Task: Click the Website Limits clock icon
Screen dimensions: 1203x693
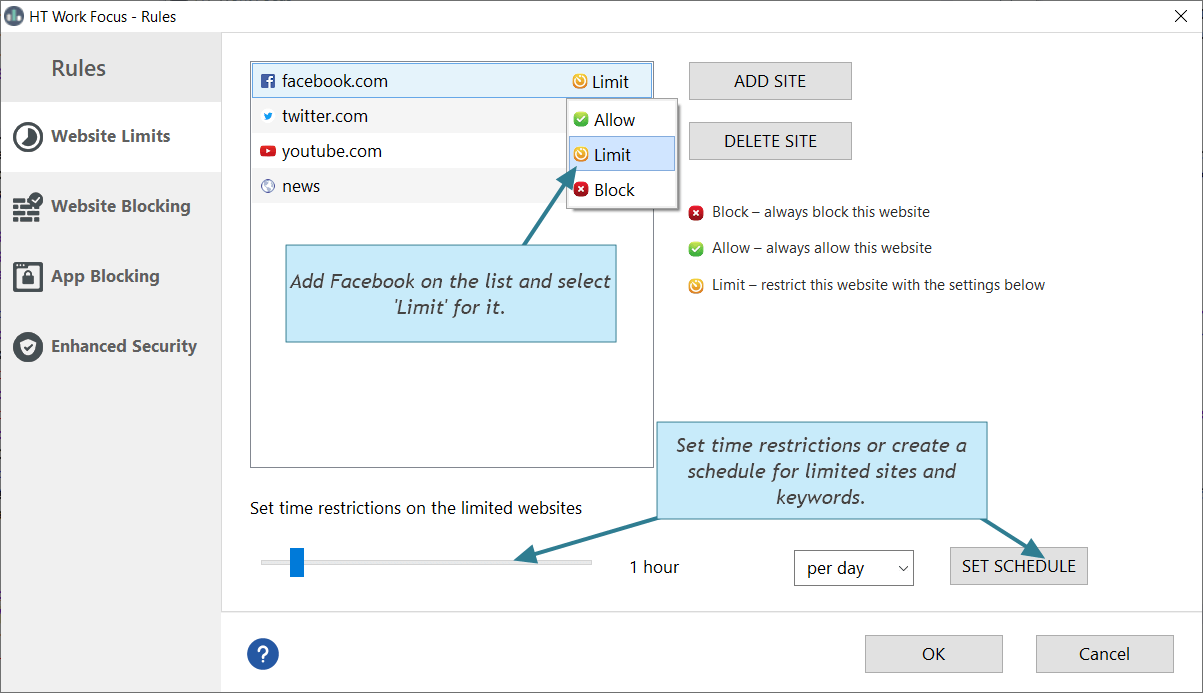Action: click(x=27, y=137)
